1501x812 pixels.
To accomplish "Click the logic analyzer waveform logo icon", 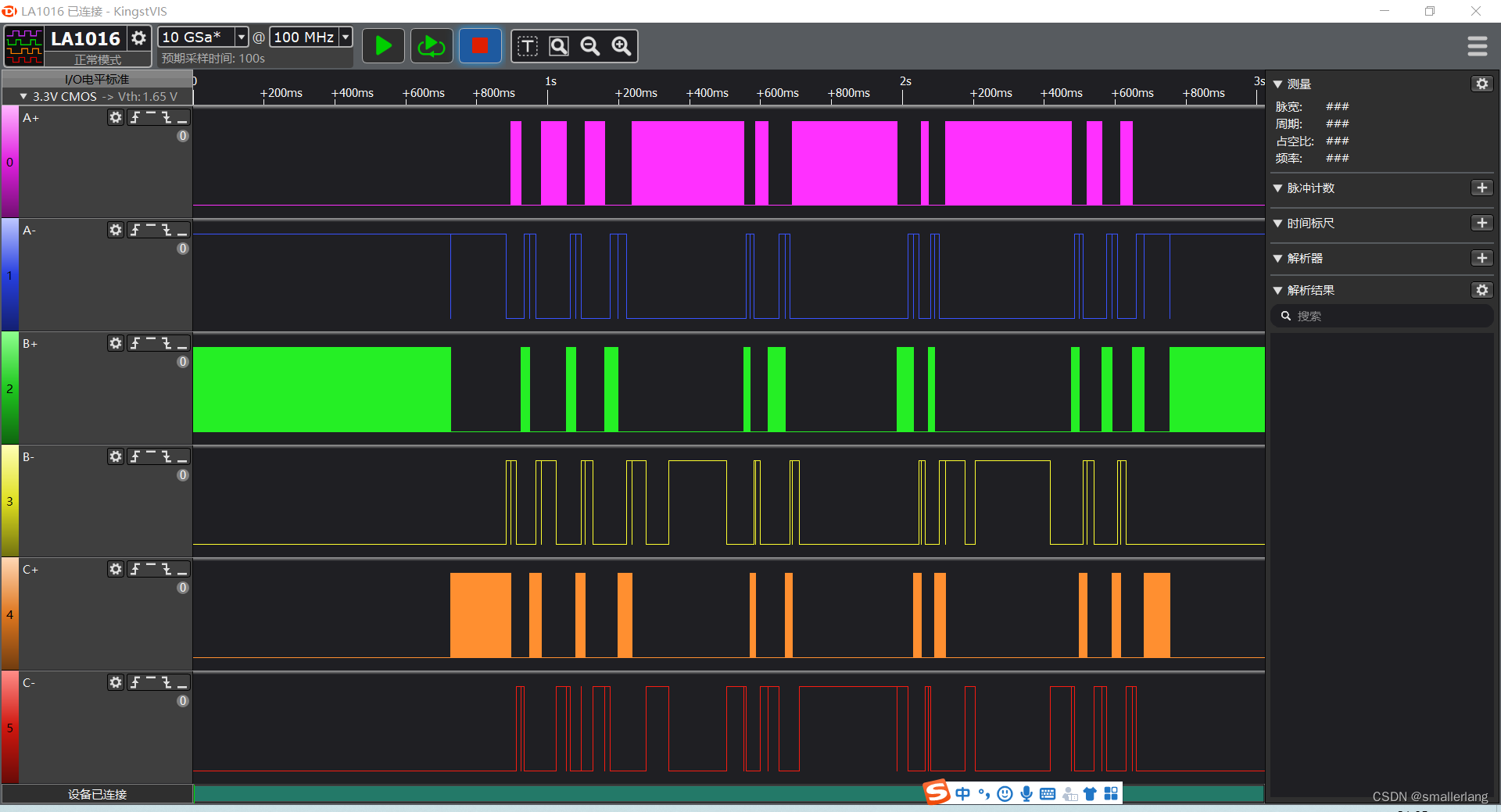I will point(24,46).
